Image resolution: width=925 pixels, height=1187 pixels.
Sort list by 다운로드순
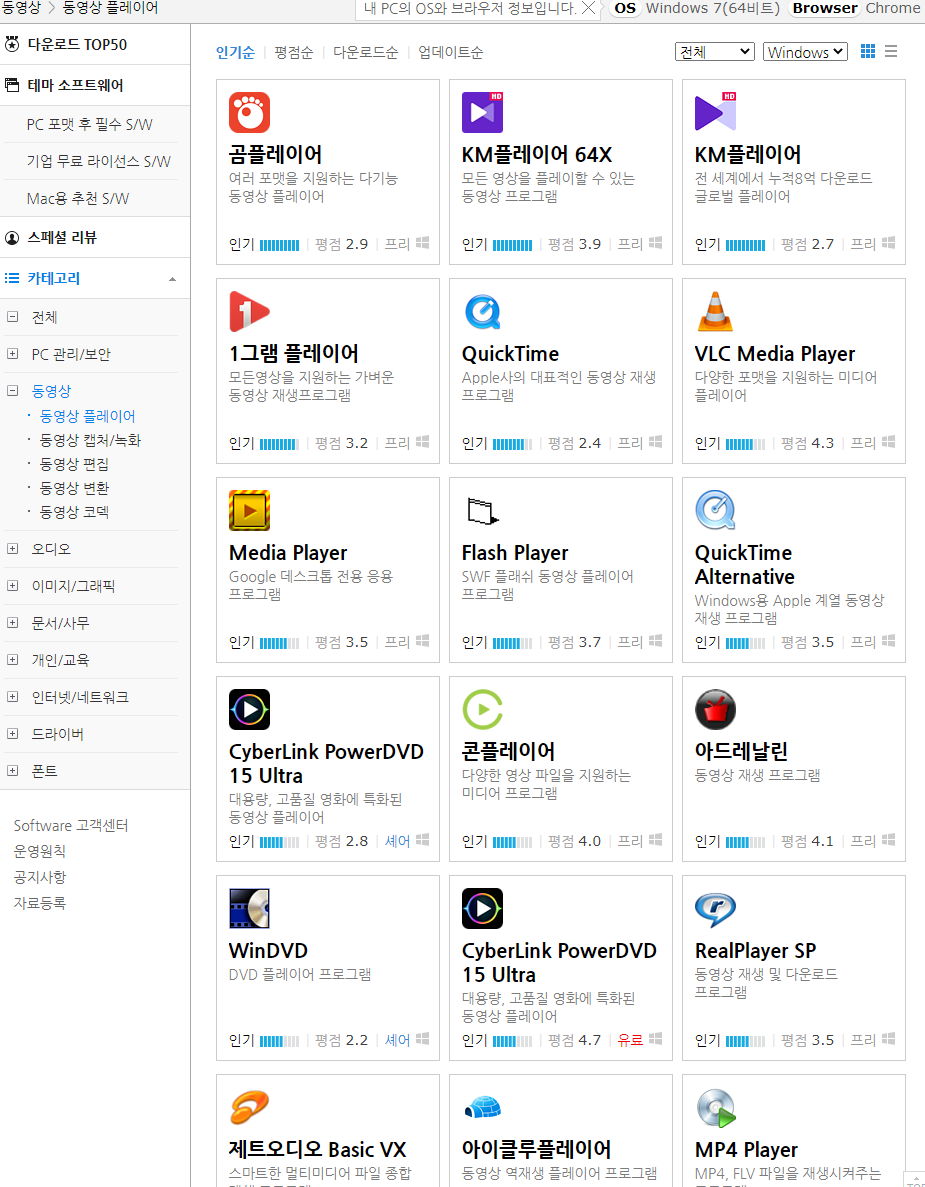click(365, 52)
